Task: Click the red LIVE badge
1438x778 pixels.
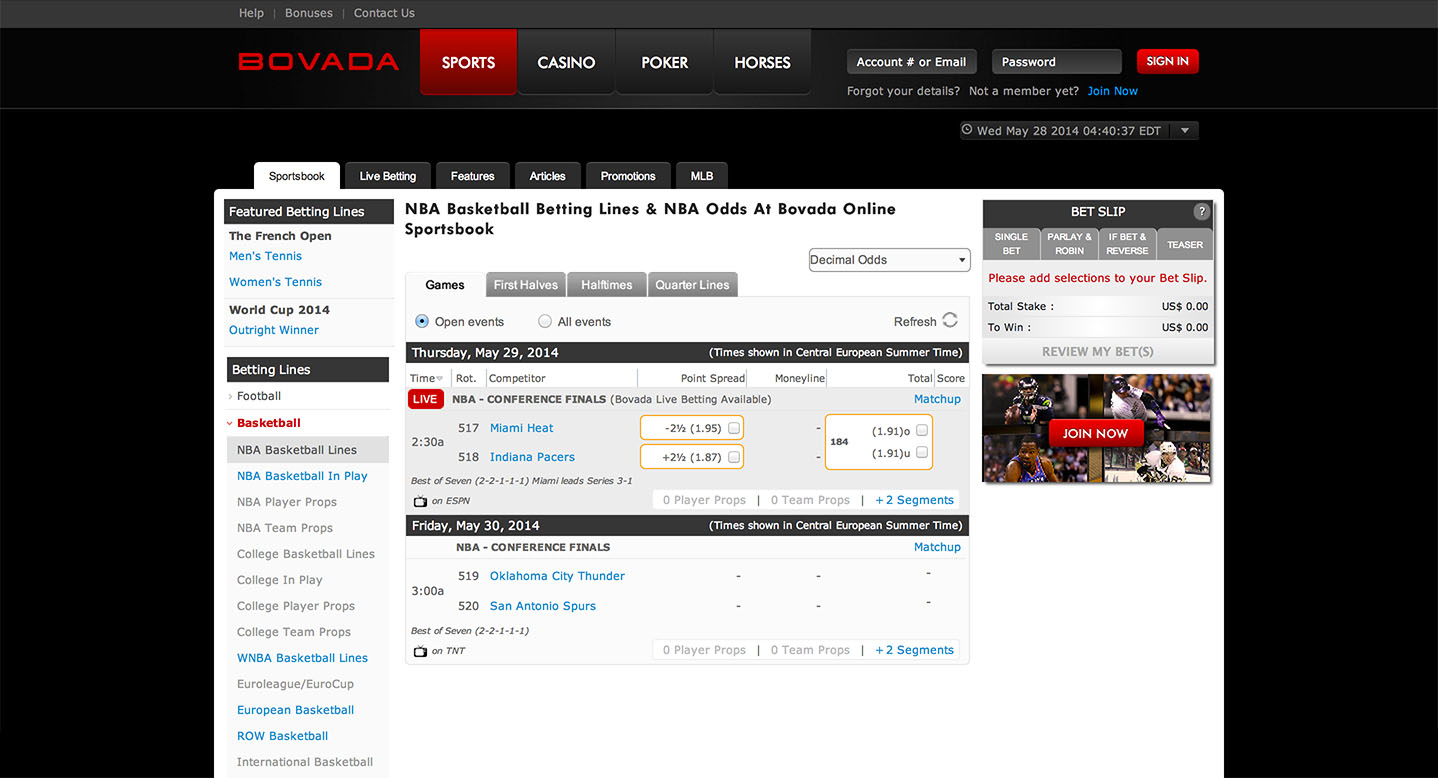Action: [425, 399]
